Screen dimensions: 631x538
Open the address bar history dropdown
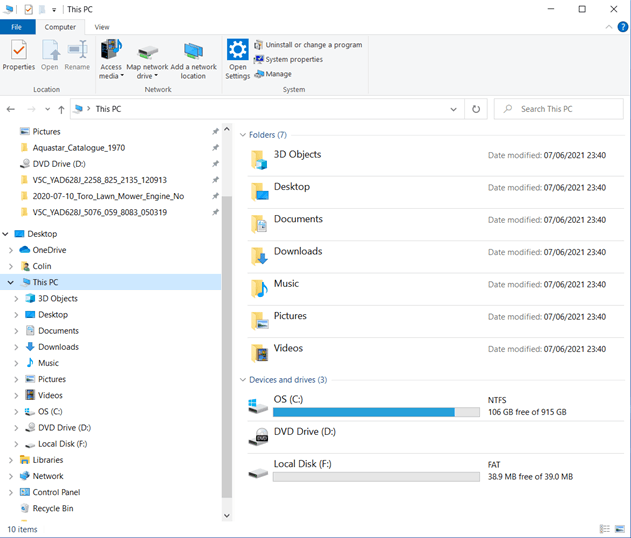coord(453,109)
